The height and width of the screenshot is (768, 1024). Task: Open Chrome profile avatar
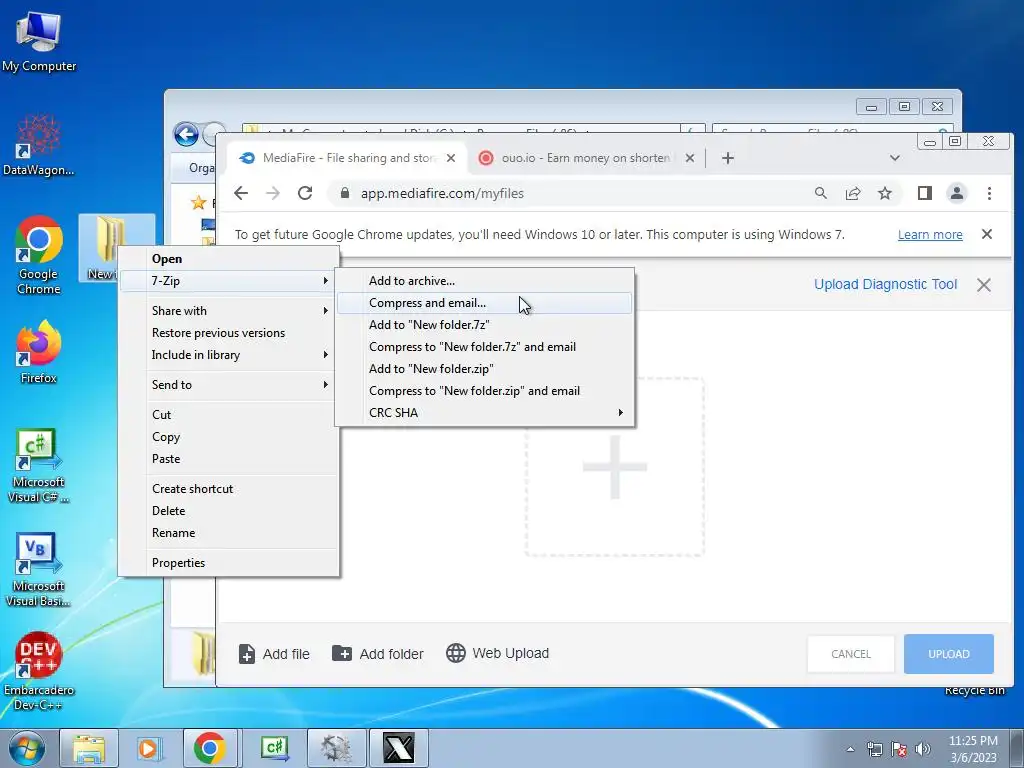click(957, 193)
